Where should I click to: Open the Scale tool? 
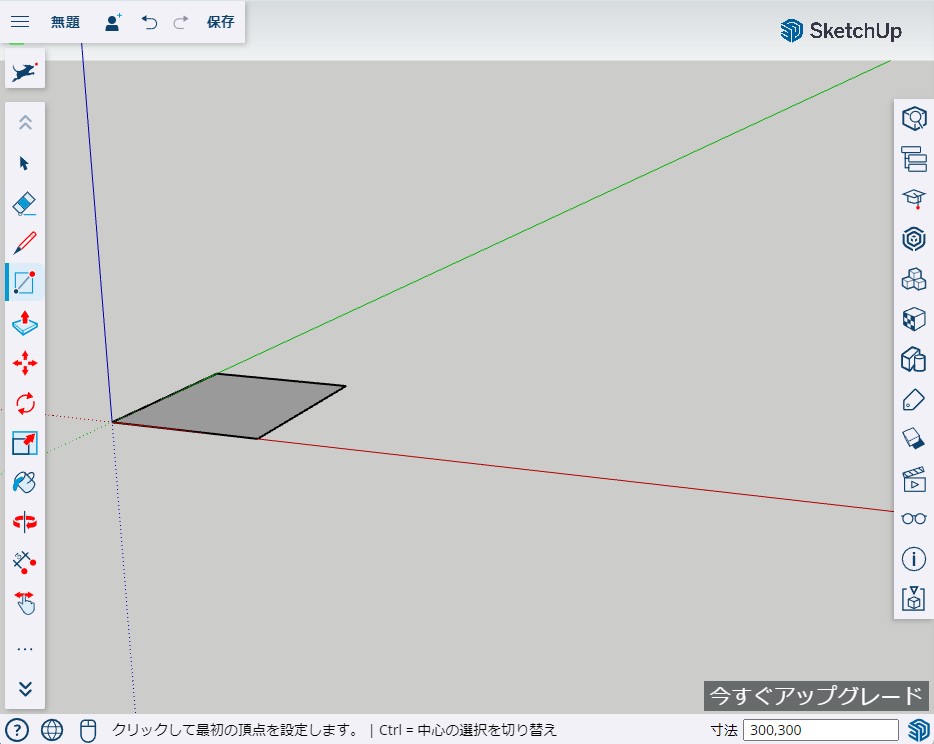[25, 443]
